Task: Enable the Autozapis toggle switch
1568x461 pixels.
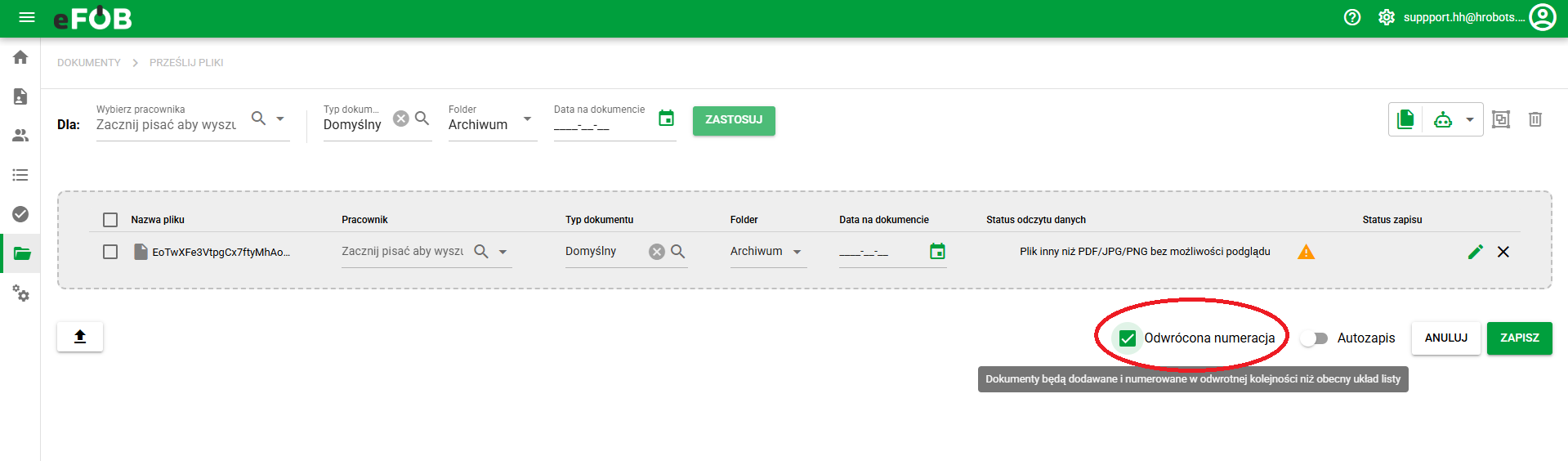Action: pyautogui.click(x=1314, y=338)
